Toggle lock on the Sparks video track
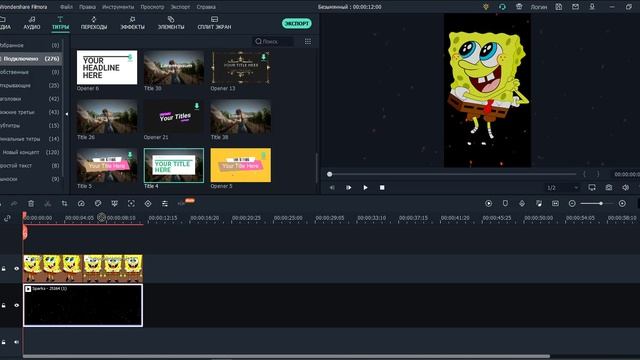 (4, 305)
